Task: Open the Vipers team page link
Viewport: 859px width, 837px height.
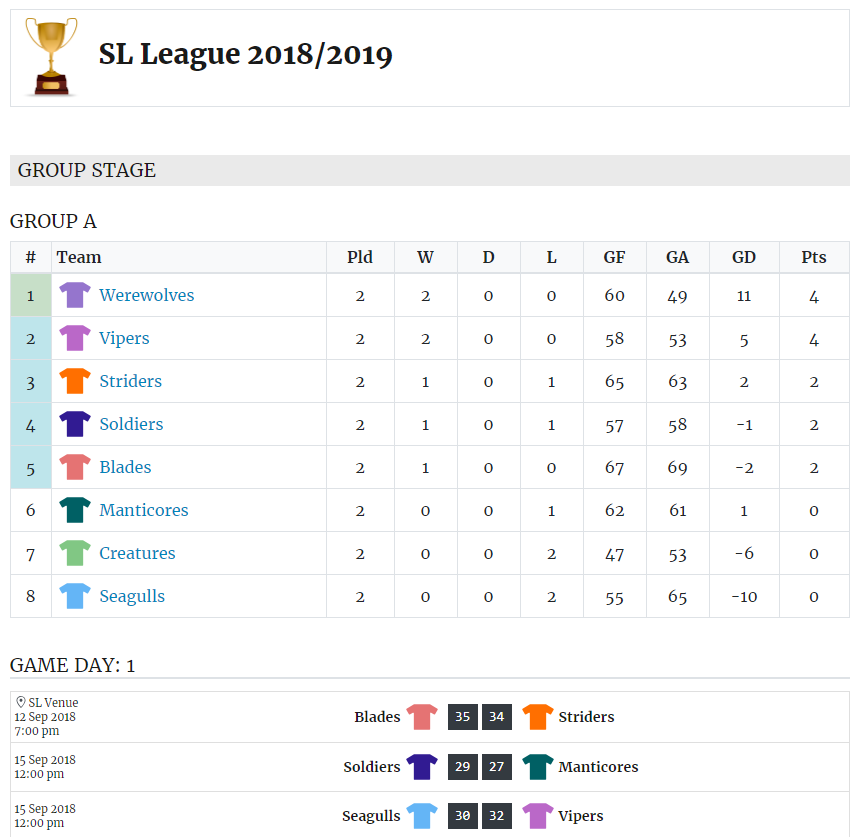Action: click(124, 338)
